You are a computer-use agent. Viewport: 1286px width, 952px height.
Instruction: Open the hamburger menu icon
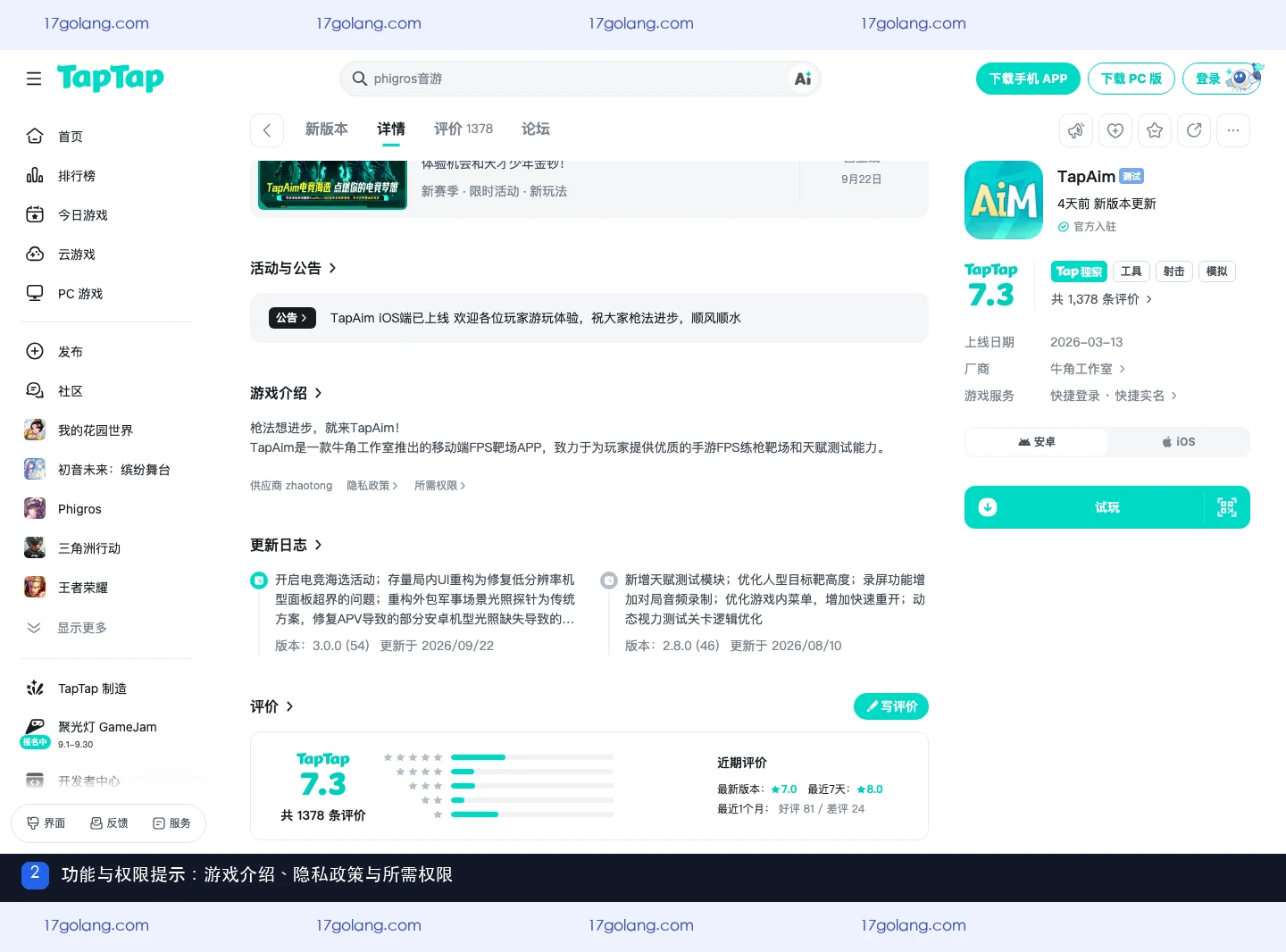click(34, 79)
